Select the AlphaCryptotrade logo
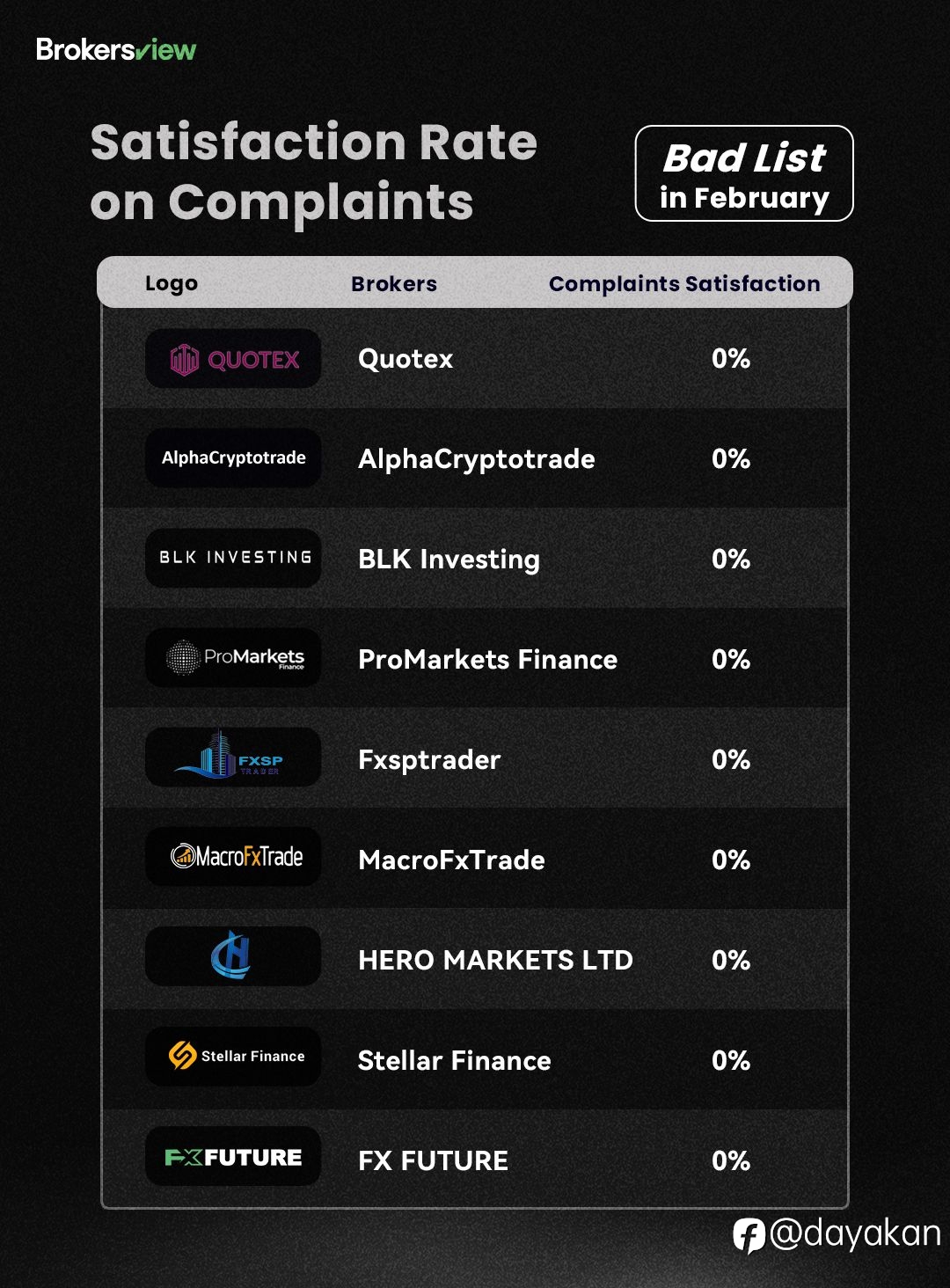This screenshot has height=1288, width=950. pyautogui.click(x=233, y=457)
